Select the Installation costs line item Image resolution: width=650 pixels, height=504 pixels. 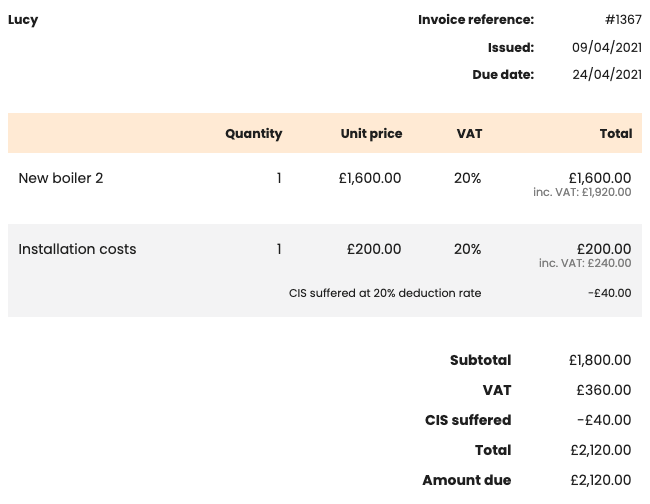[x=77, y=249]
